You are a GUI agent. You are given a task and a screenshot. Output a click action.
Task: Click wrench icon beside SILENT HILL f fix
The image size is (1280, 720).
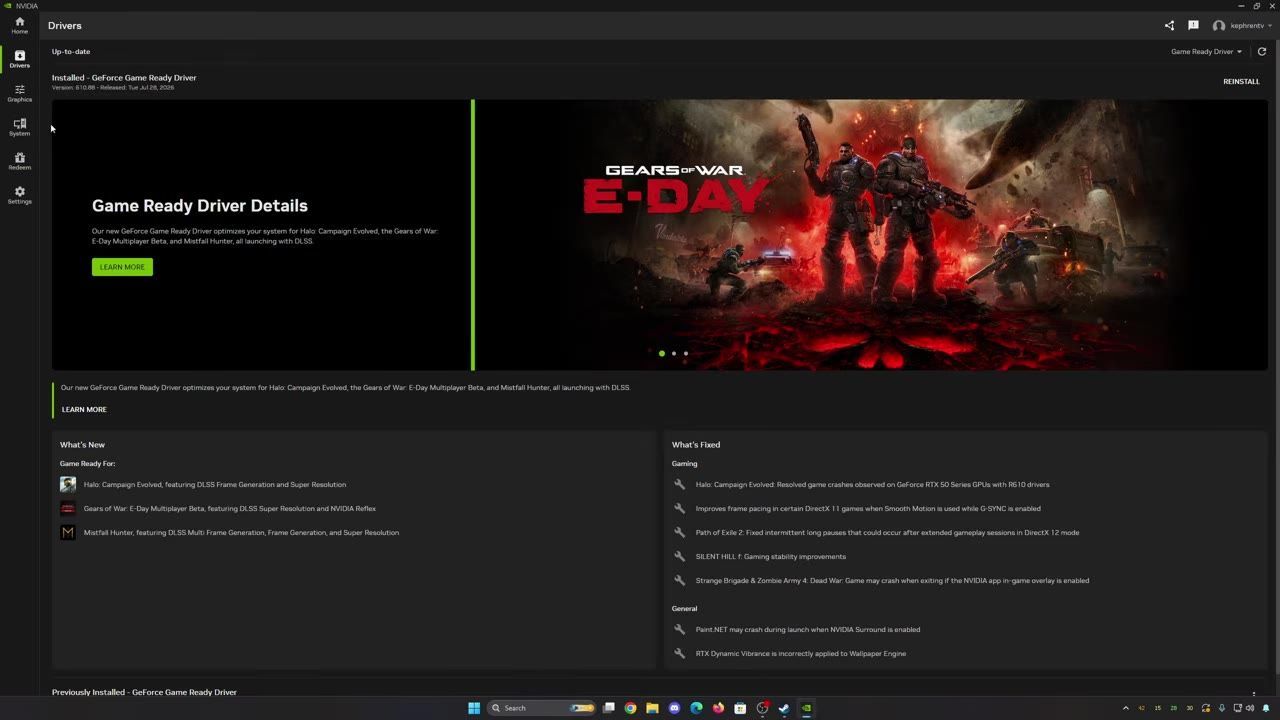[680, 556]
